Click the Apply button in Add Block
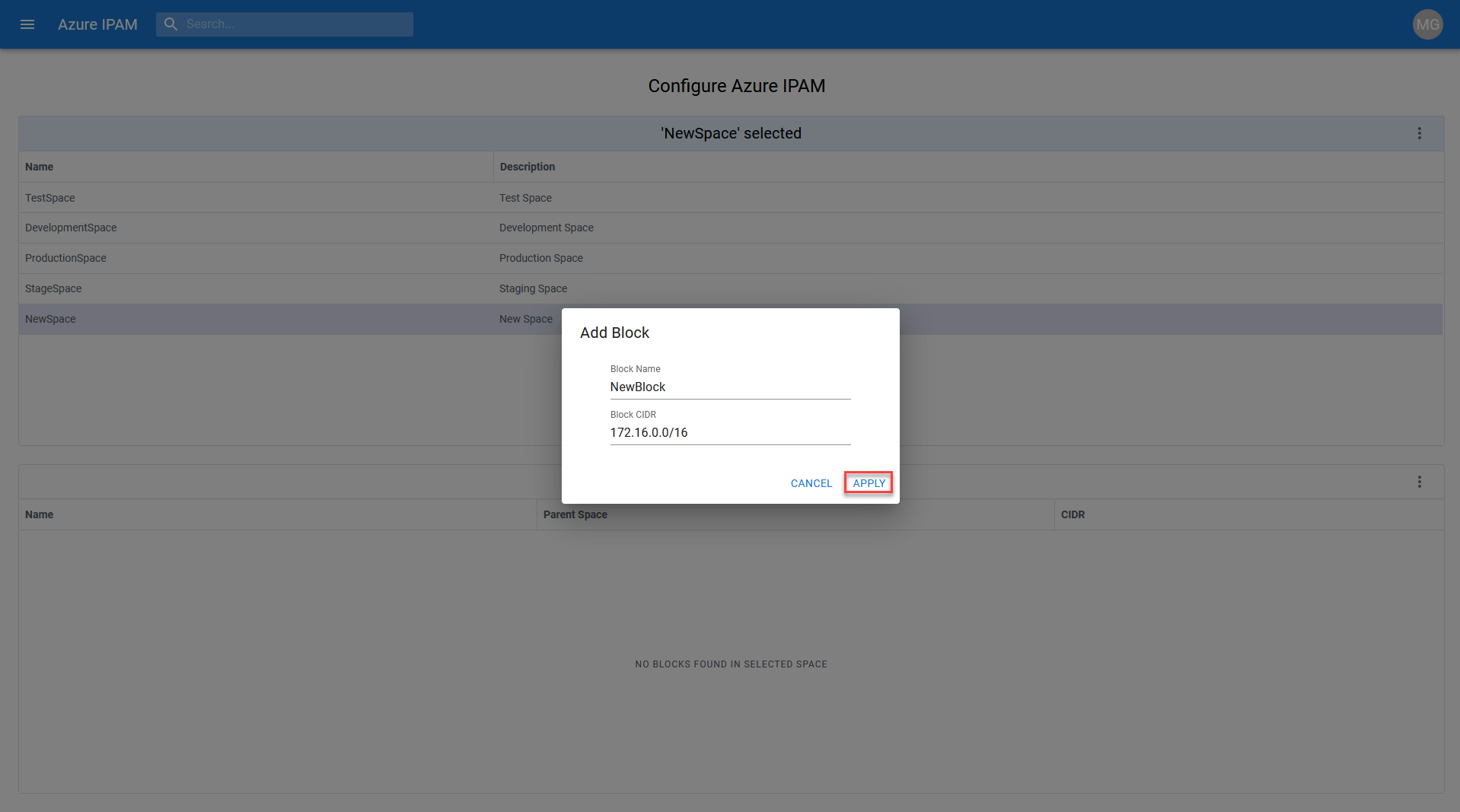This screenshot has height=812, width=1460. tap(869, 483)
